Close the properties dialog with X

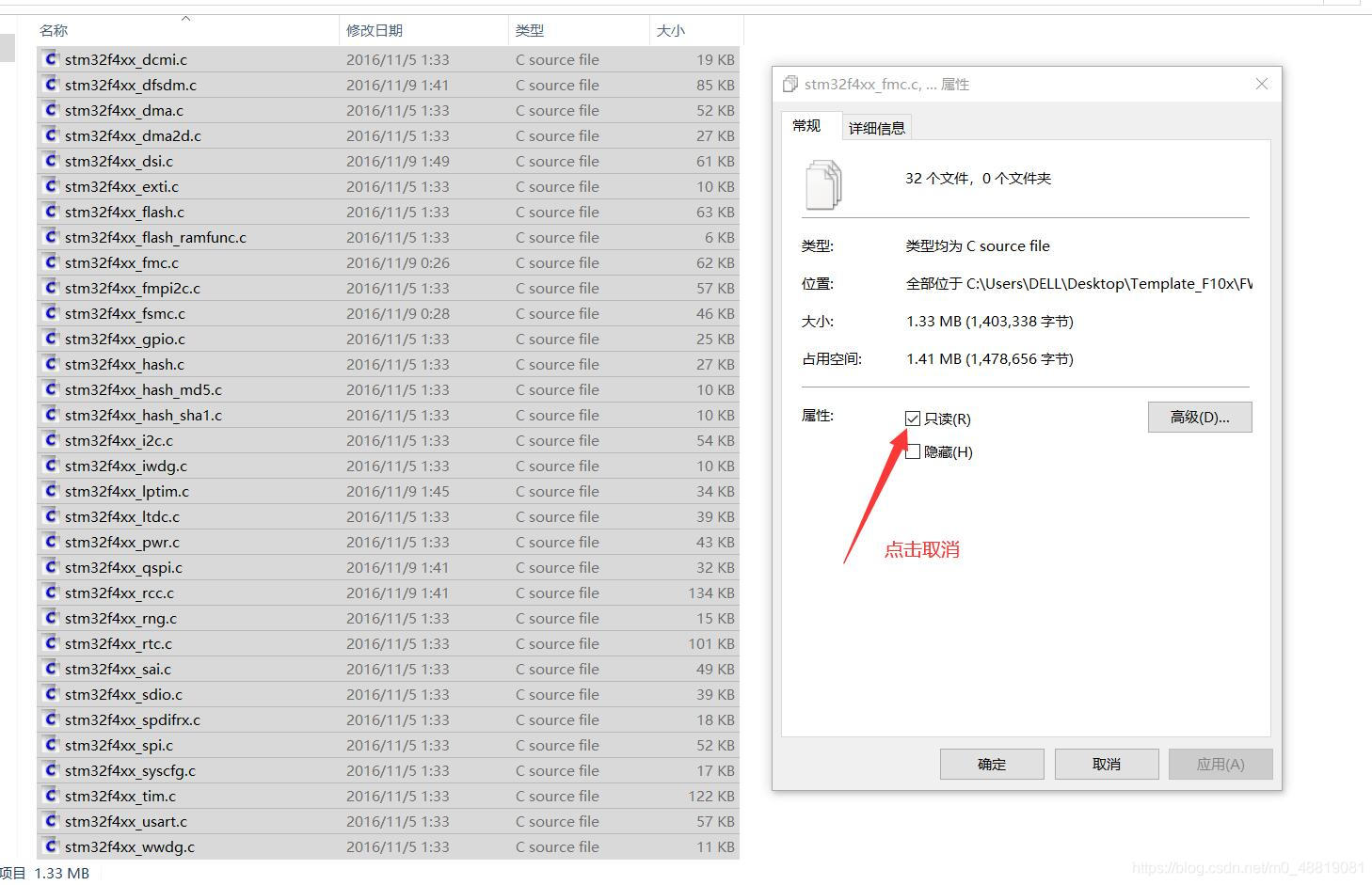(1262, 84)
